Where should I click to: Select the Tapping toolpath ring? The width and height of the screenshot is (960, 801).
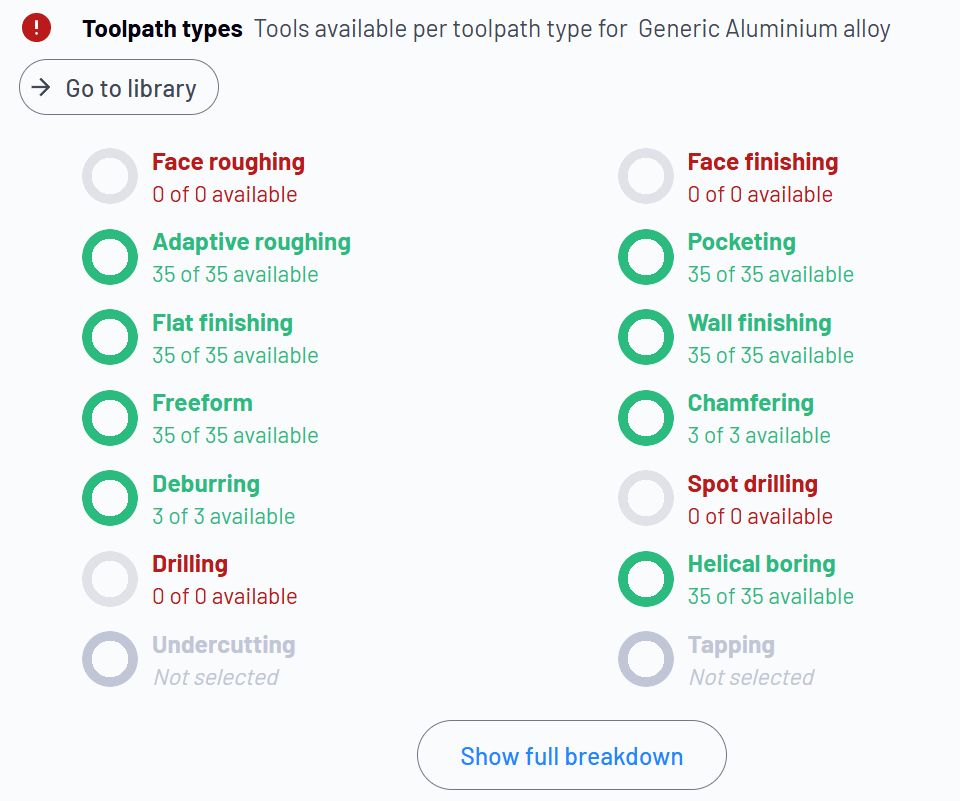(x=646, y=660)
